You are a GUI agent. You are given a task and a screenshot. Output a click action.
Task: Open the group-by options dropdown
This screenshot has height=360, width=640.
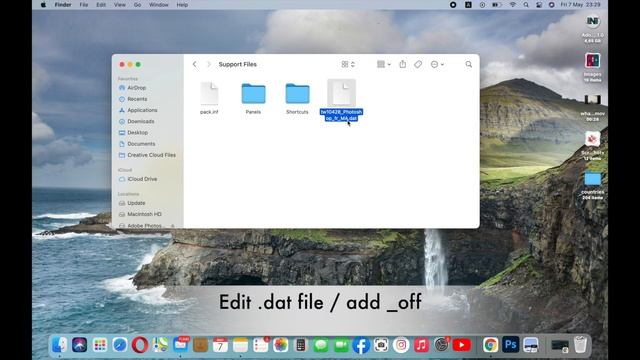coord(384,64)
